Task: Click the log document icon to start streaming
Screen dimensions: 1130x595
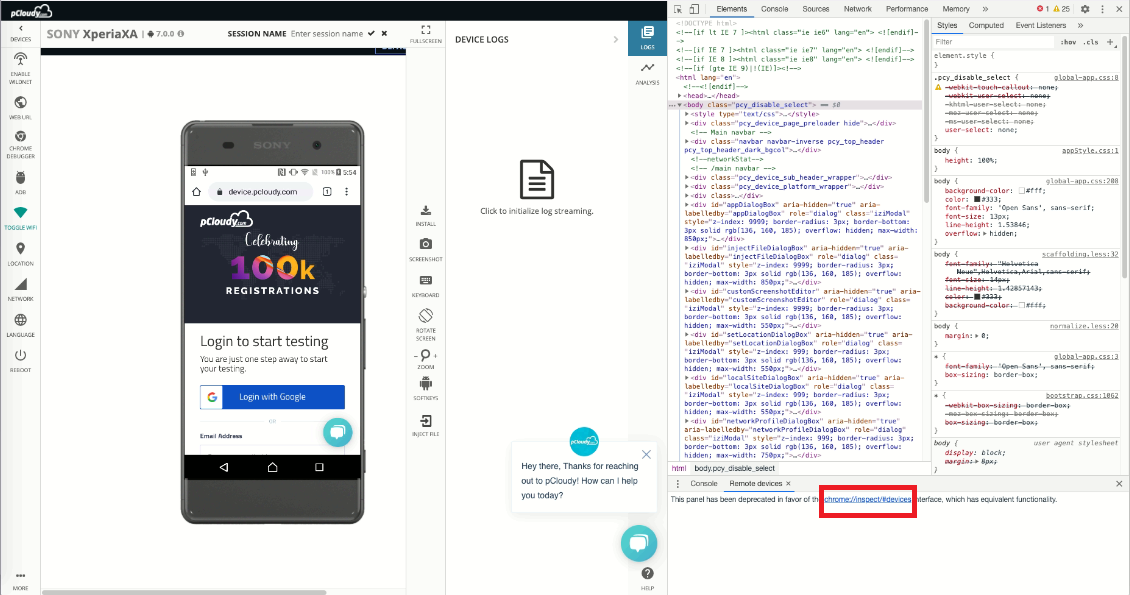Action: (537, 179)
